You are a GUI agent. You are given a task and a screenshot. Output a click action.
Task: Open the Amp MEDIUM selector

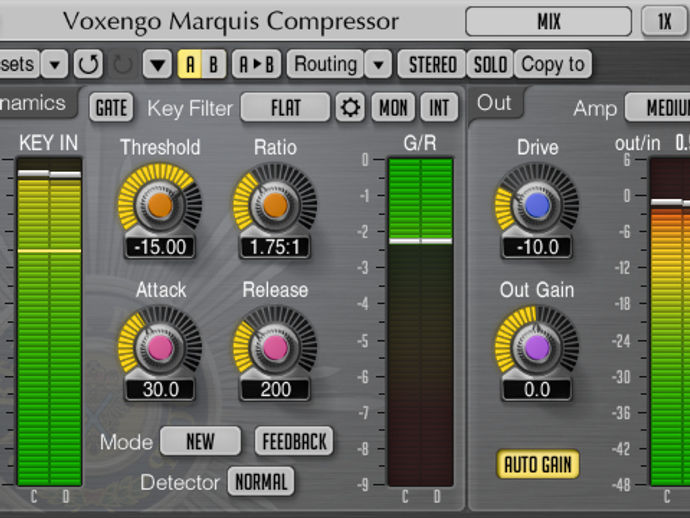[x=658, y=107]
